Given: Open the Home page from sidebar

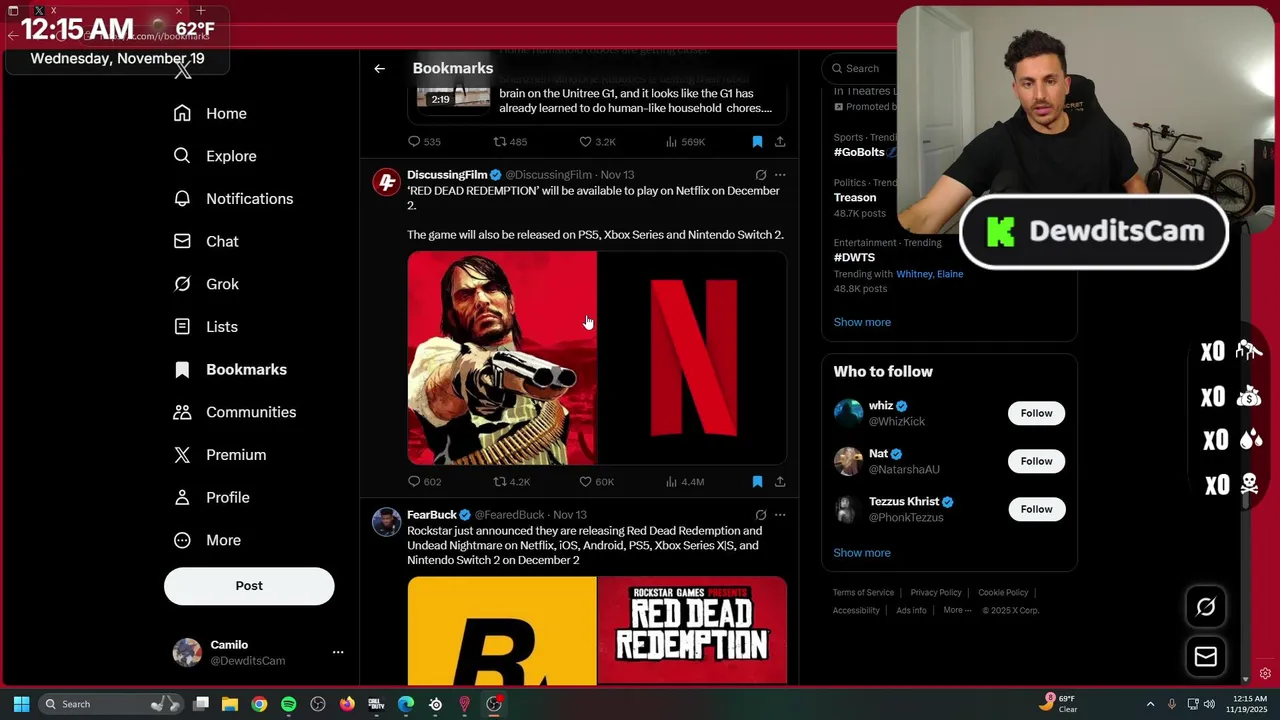Looking at the screenshot, I should [210, 113].
